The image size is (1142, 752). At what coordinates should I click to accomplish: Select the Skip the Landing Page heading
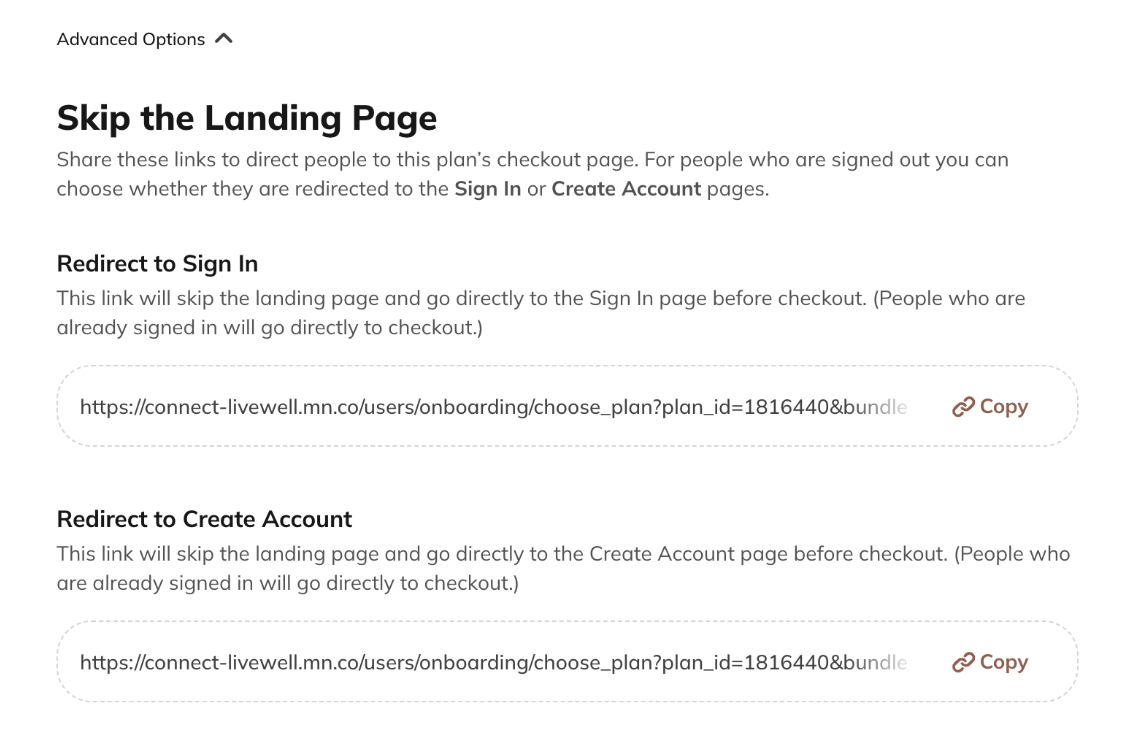(247, 117)
